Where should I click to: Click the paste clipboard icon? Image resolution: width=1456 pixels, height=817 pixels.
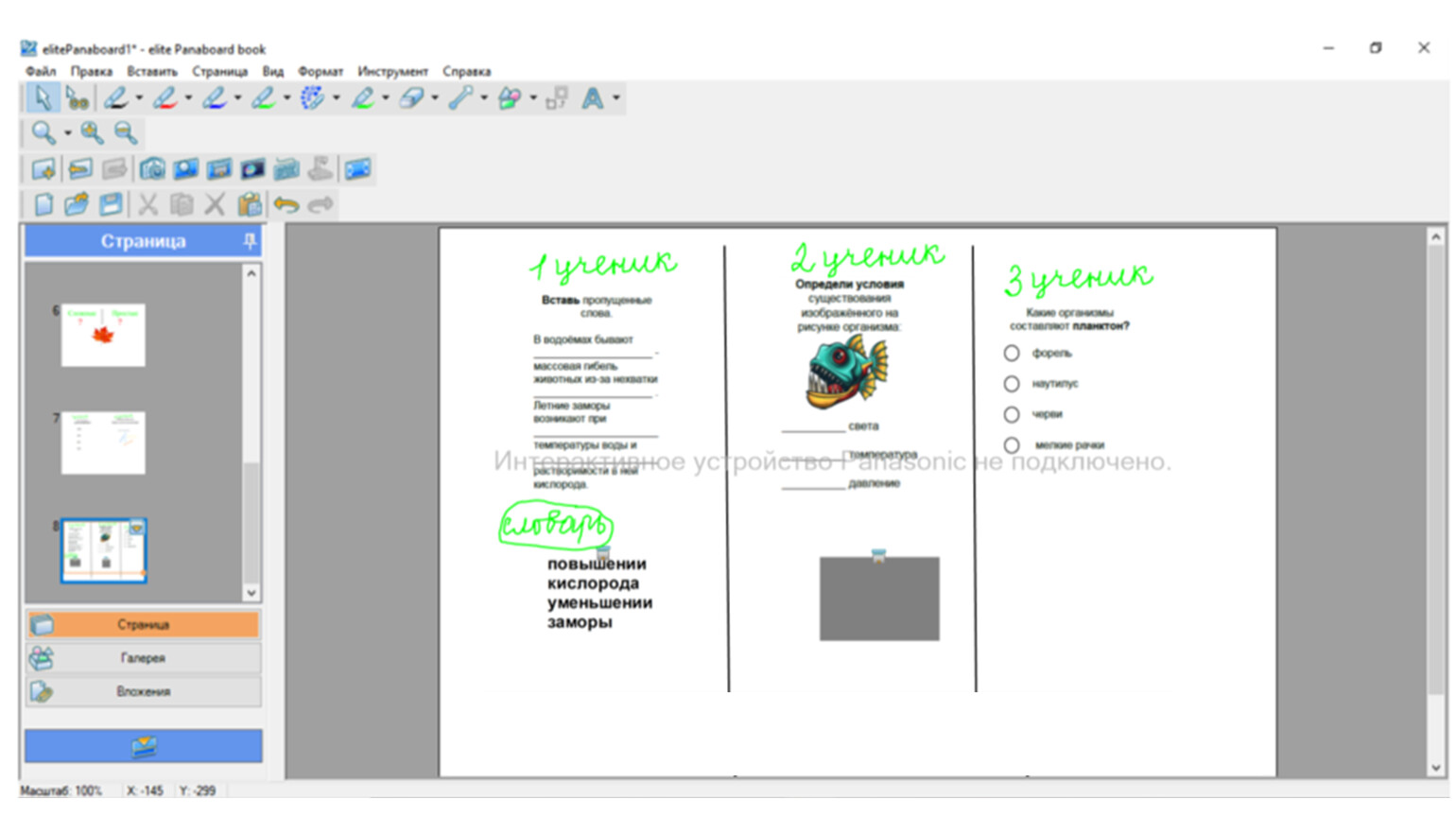(x=250, y=204)
